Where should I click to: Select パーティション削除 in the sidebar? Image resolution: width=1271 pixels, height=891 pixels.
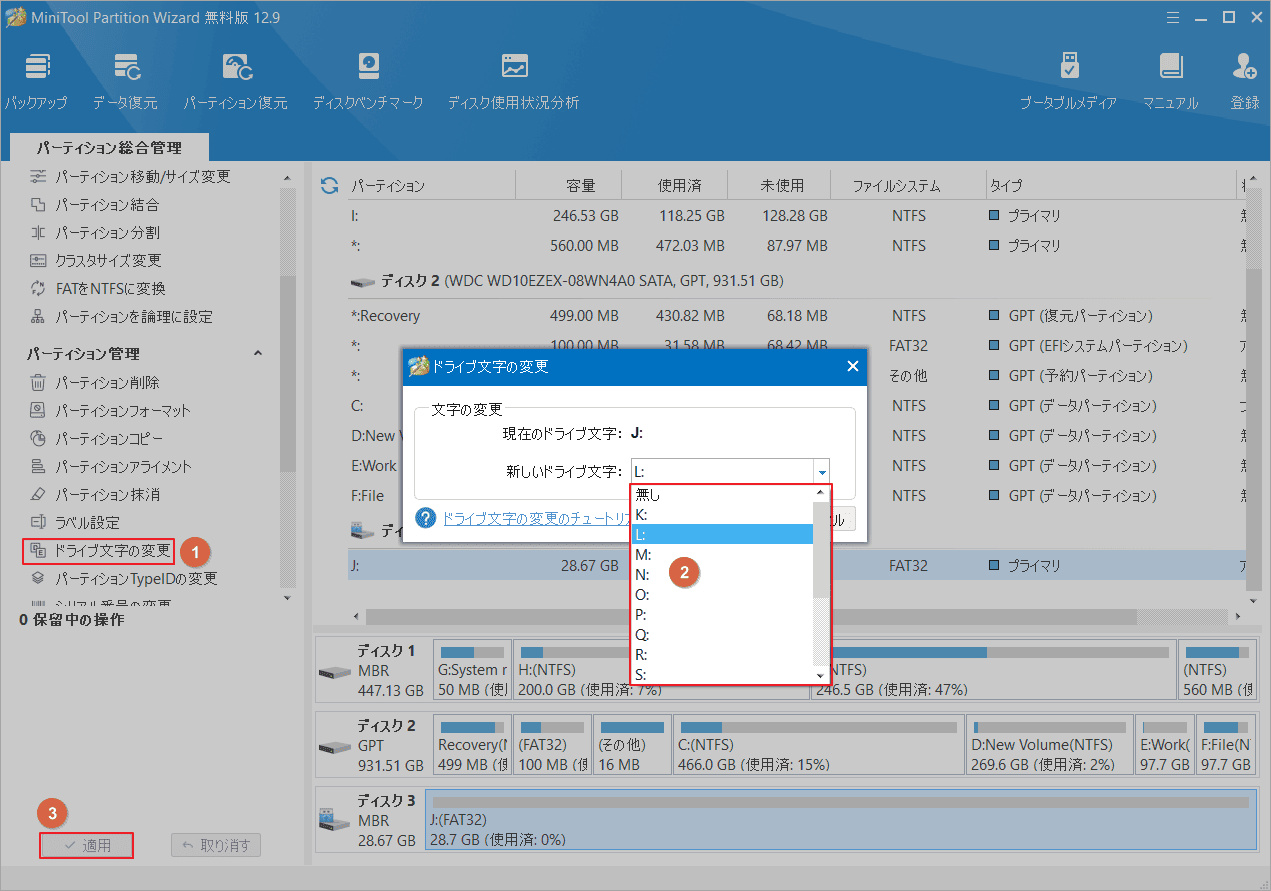click(94, 383)
